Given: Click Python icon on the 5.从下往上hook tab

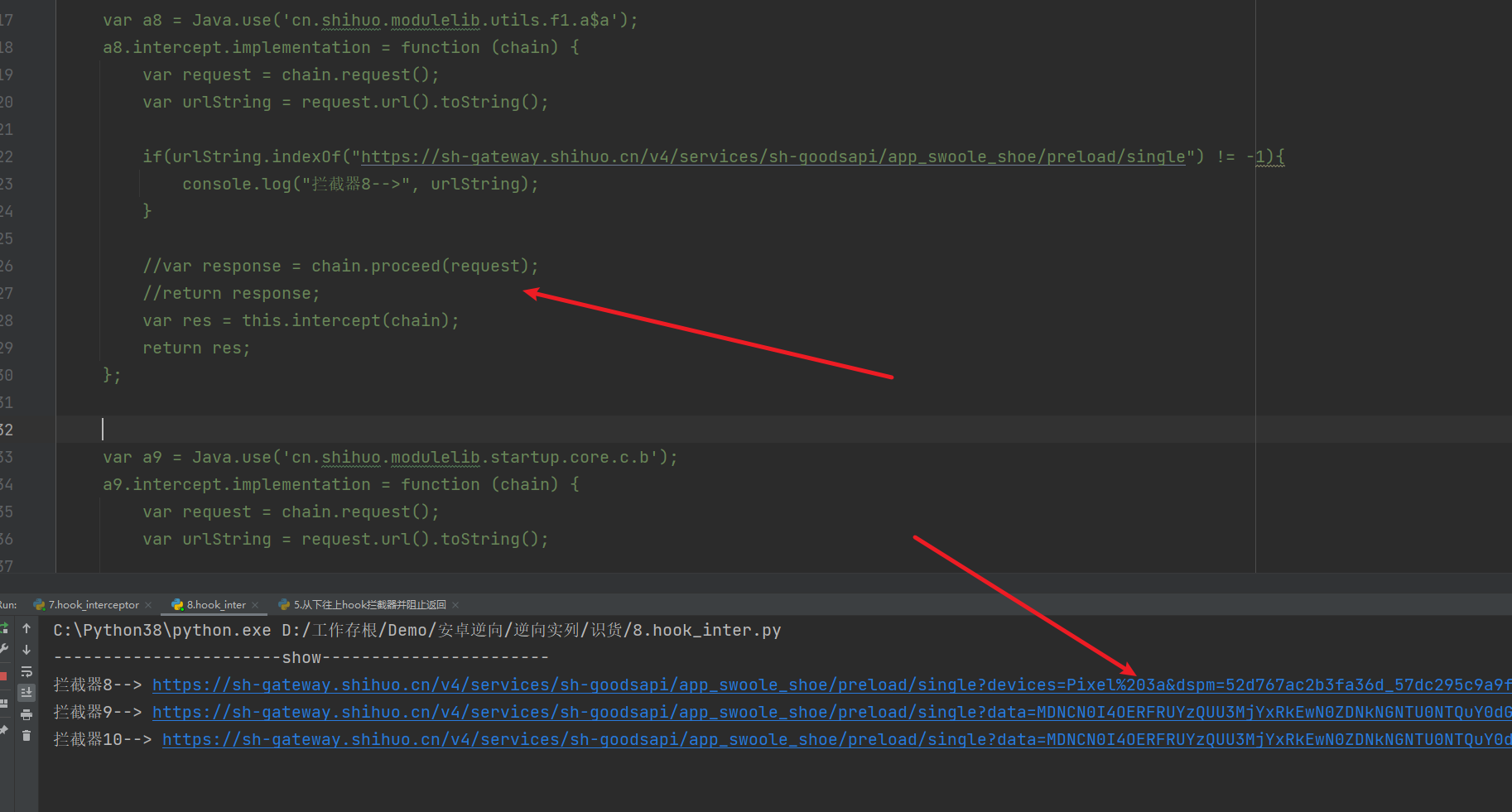Looking at the screenshot, I should point(284,605).
